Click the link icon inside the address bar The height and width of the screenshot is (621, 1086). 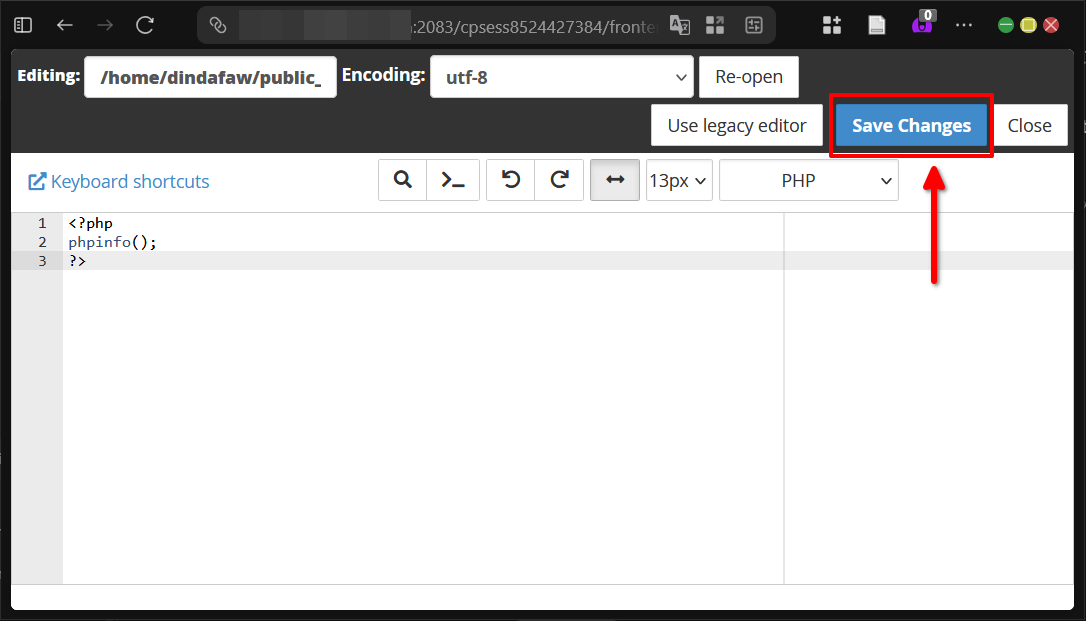click(x=218, y=26)
